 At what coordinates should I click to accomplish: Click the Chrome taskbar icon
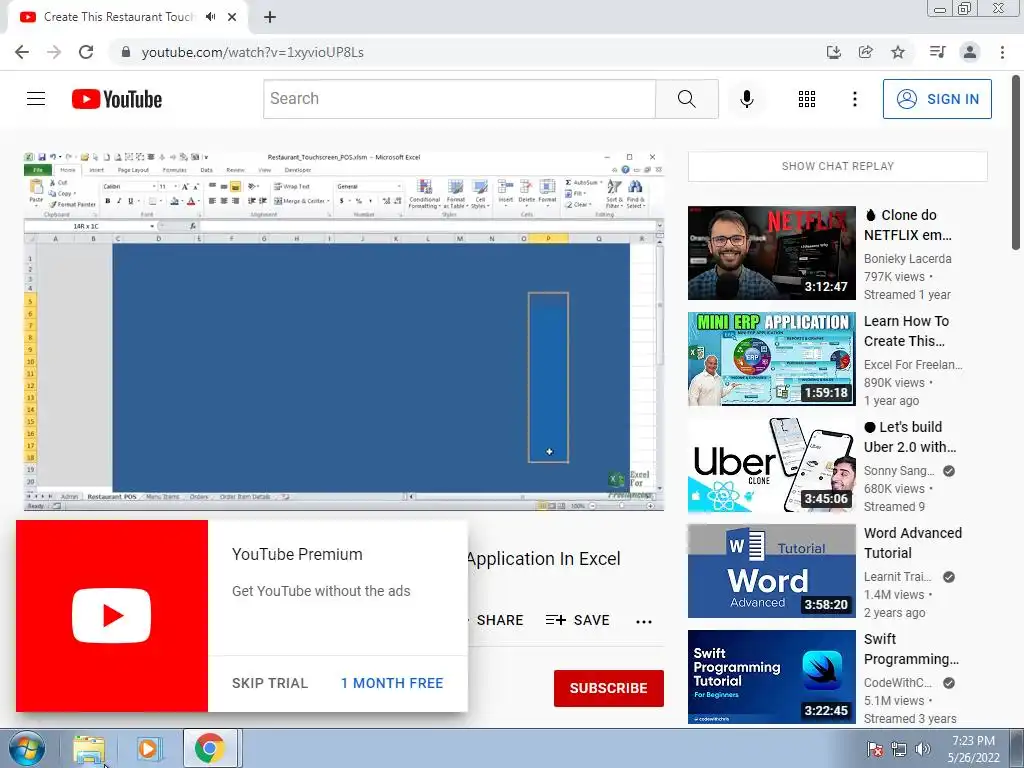pos(209,748)
